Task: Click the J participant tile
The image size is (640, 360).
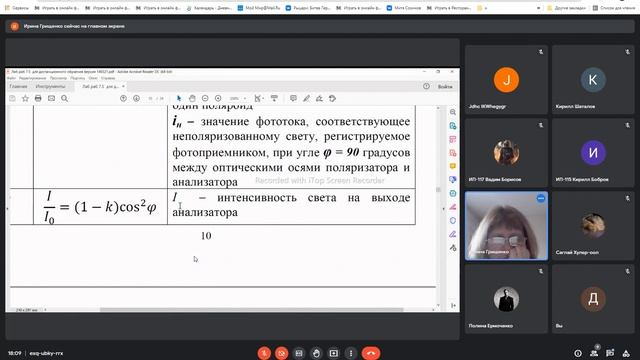Action: [506, 80]
